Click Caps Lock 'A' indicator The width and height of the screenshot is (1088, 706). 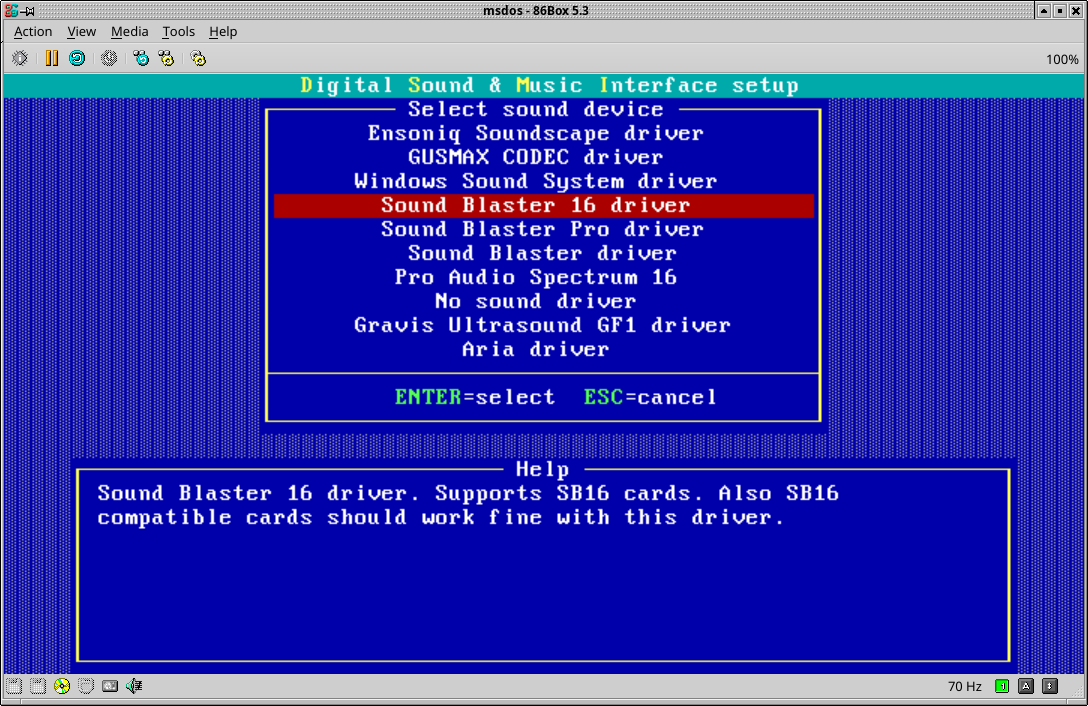pos(1026,686)
